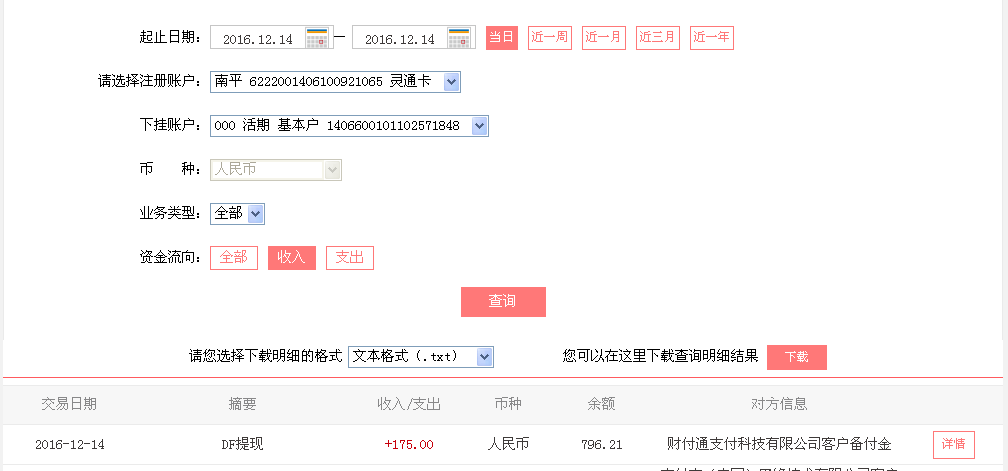1008x471 pixels.
Task: Click the 摘要 column header
Action: click(242, 404)
